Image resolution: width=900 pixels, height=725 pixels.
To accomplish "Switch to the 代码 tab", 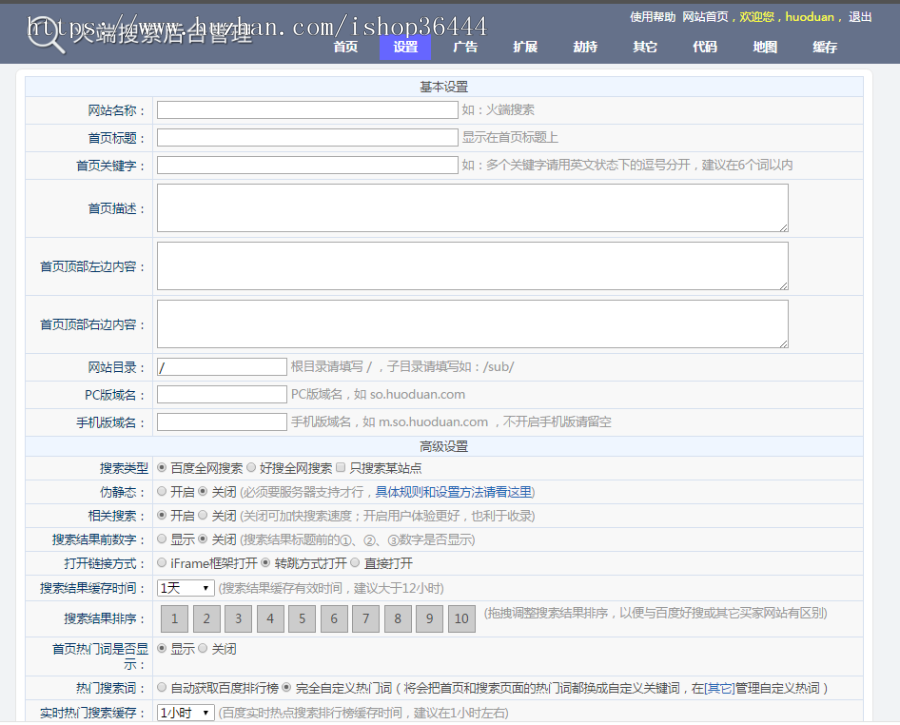I will 705,46.
